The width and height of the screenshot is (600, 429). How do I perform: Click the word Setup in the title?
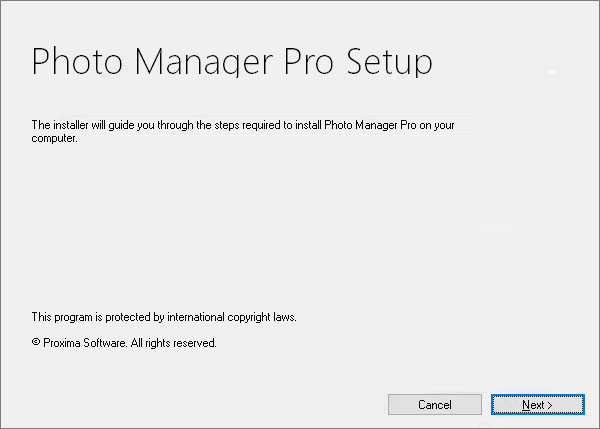coord(389,62)
